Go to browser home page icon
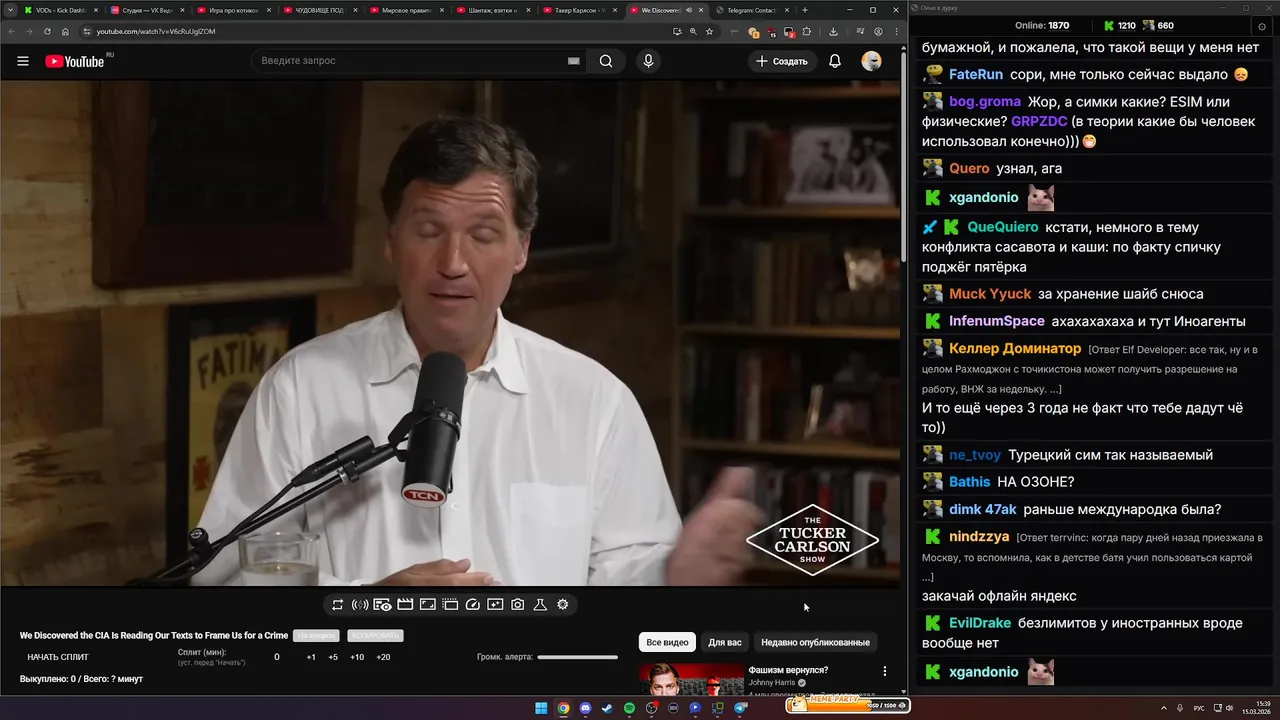Image resolution: width=1280 pixels, height=720 pixels. pyautogui.click(x=65, y=31)
